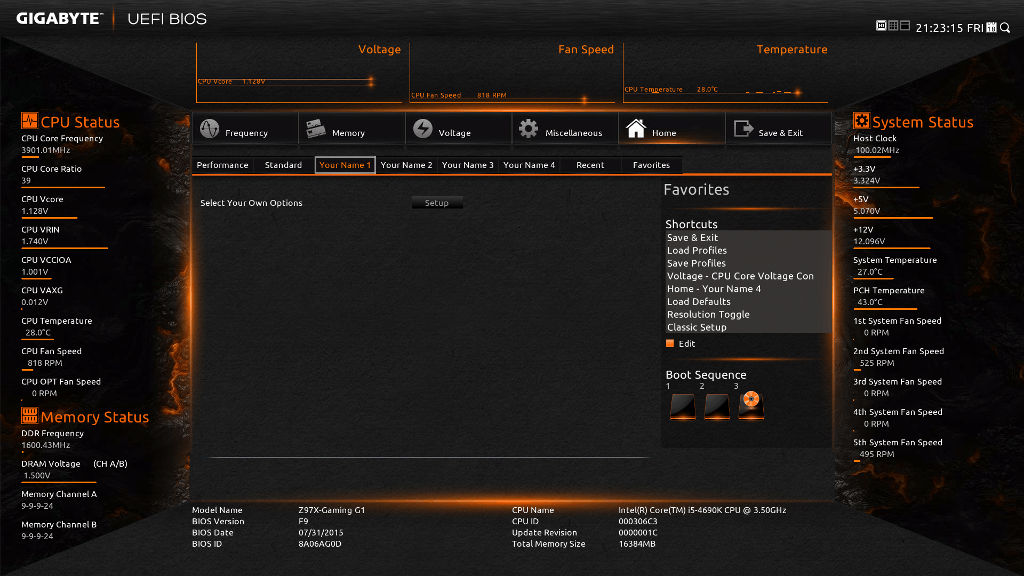Screen dimensions: 1024x576
Task: Click the model name Z97X-Gaming G1
Action: click(x=332, y=510)
